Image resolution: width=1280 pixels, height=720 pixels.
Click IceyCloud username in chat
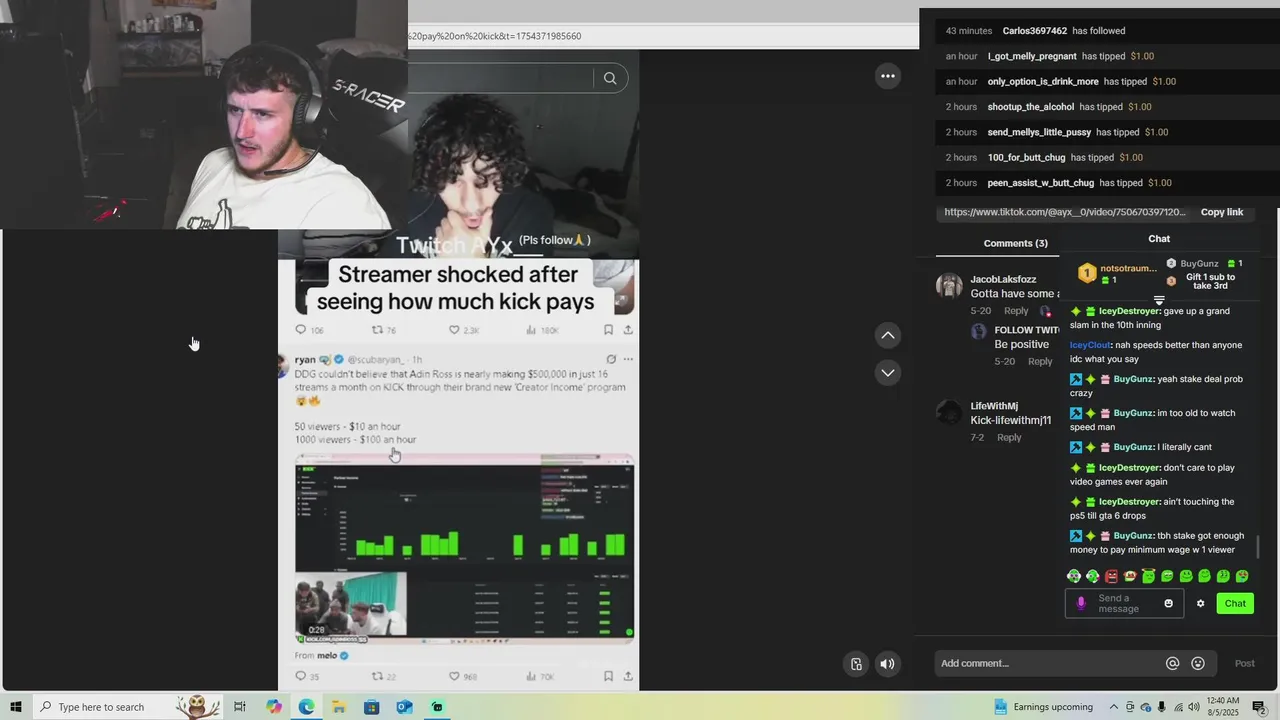(x=1091, y=345)
